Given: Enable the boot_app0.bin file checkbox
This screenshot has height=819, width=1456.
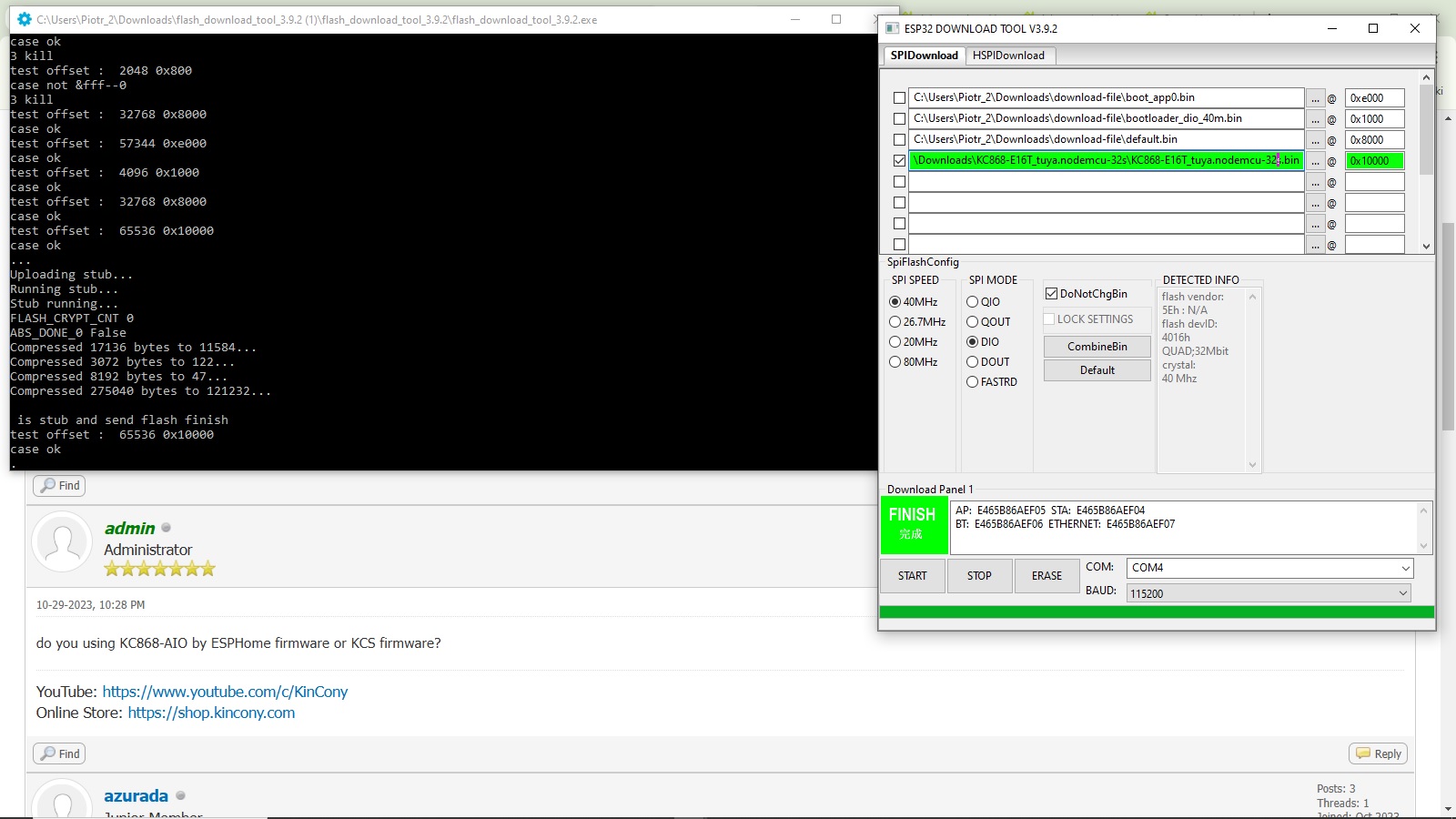Looking at the screenshot, I should point(899,98).
